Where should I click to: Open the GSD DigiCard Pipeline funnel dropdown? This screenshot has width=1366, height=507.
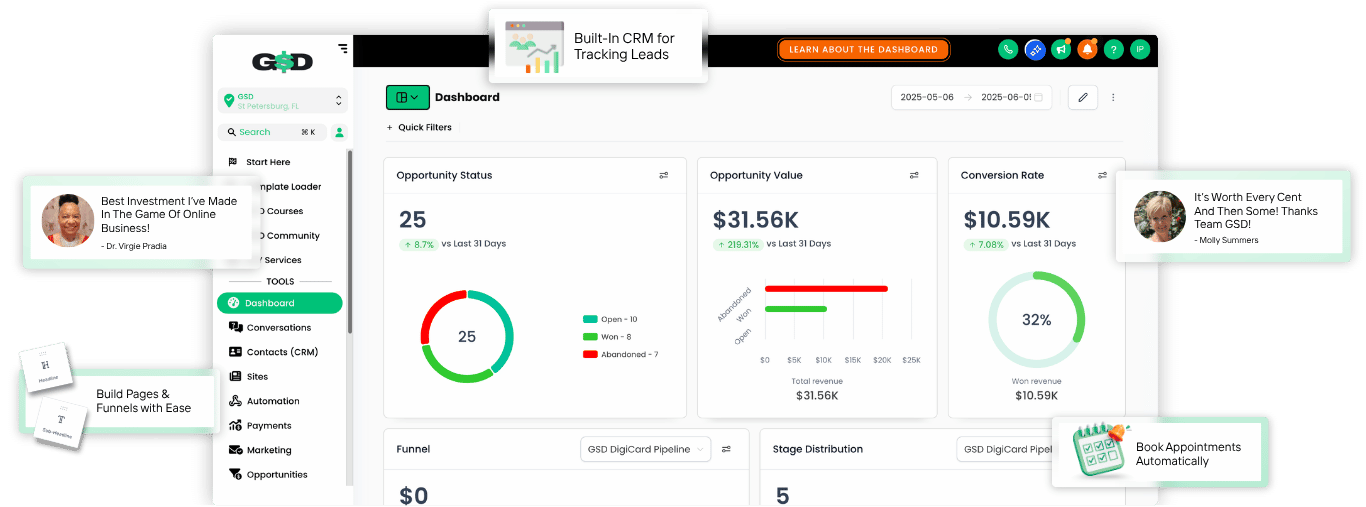pos(646,449)
